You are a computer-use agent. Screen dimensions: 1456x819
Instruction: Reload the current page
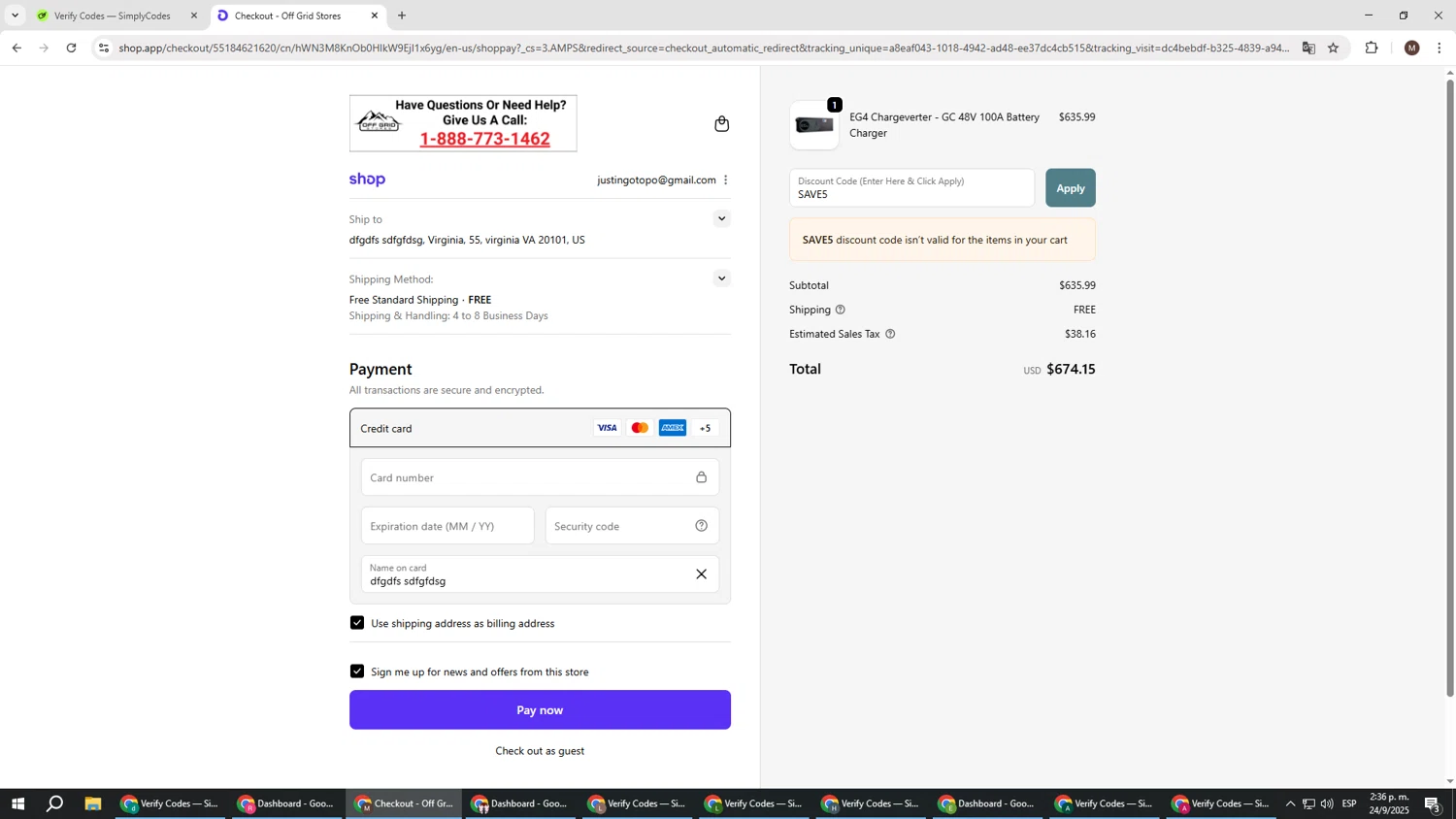(x=71, y=48)
